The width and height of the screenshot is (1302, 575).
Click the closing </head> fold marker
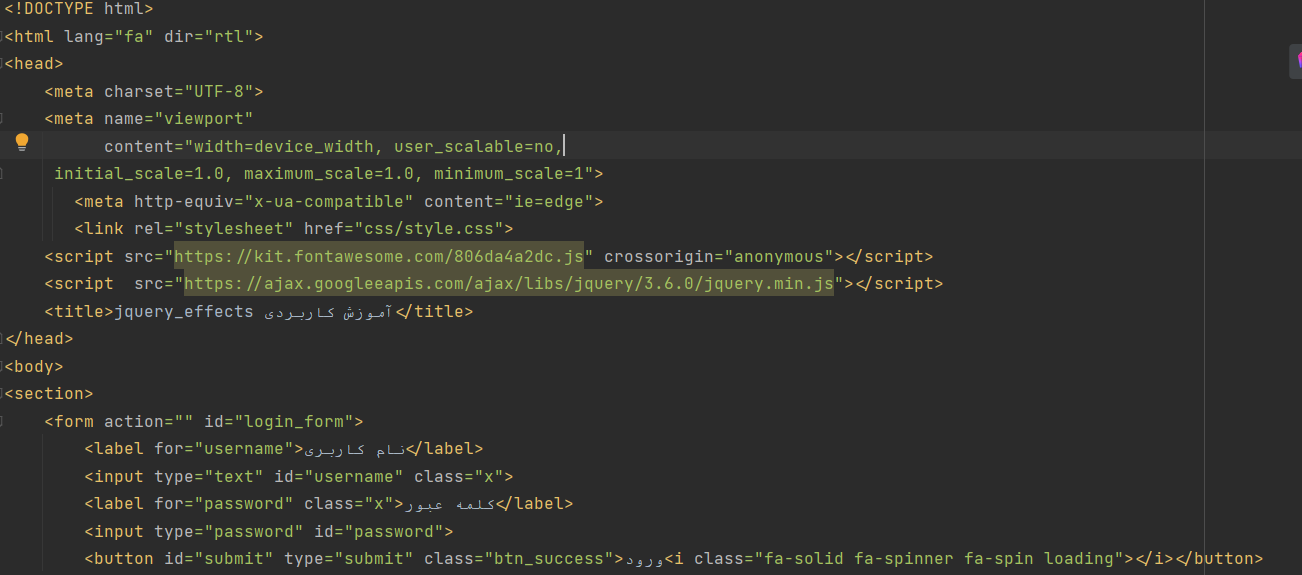2,339
